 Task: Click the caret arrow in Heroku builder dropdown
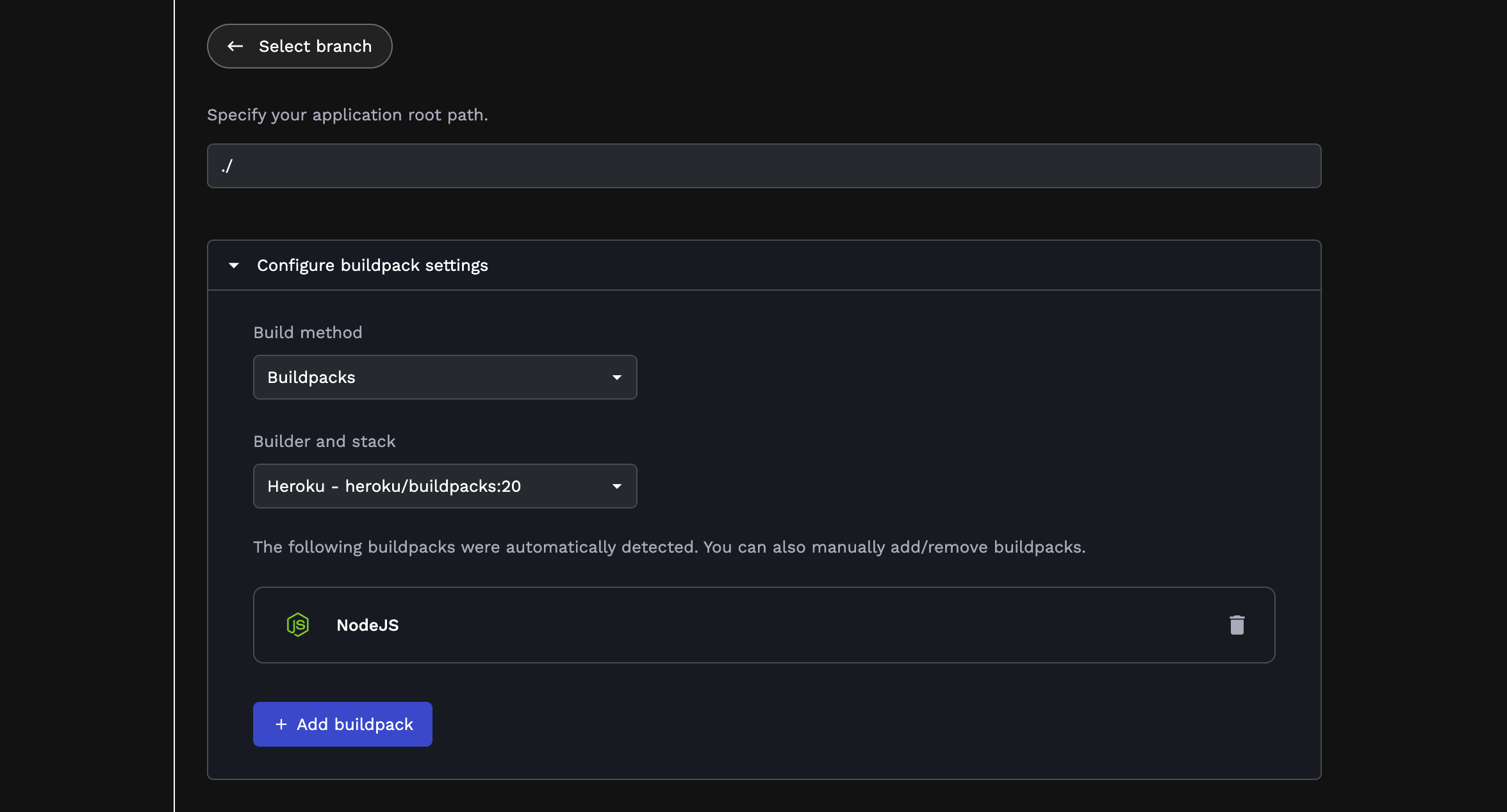tap(616, 486)
